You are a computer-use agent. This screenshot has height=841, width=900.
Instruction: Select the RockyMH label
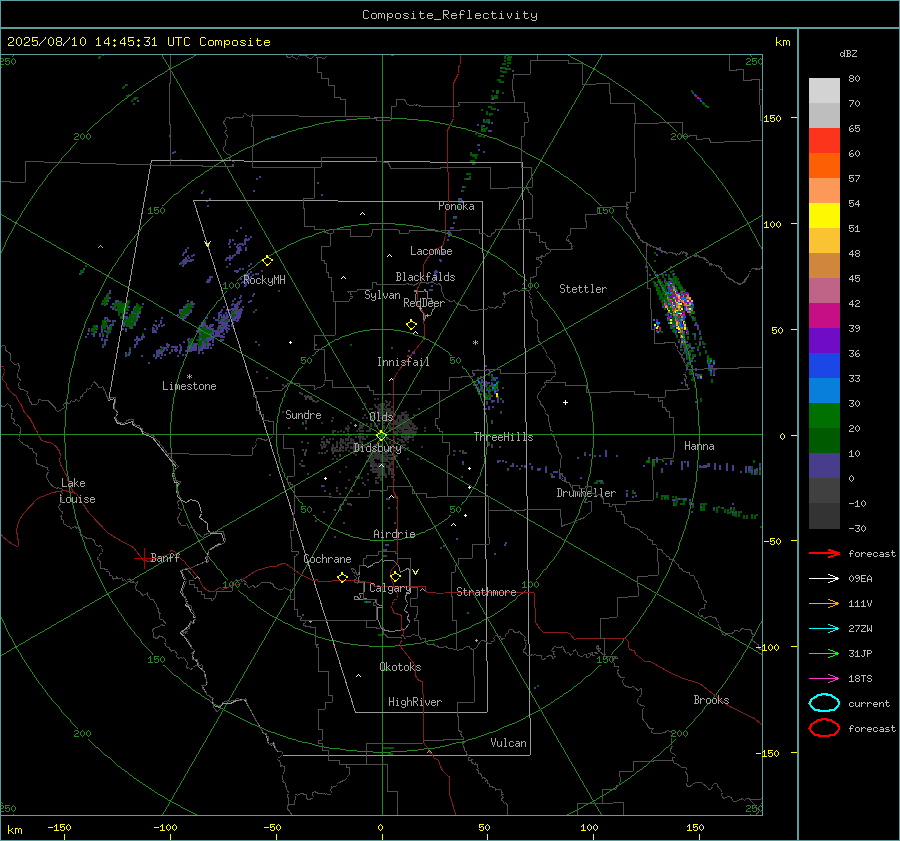(x=264, y=280)
